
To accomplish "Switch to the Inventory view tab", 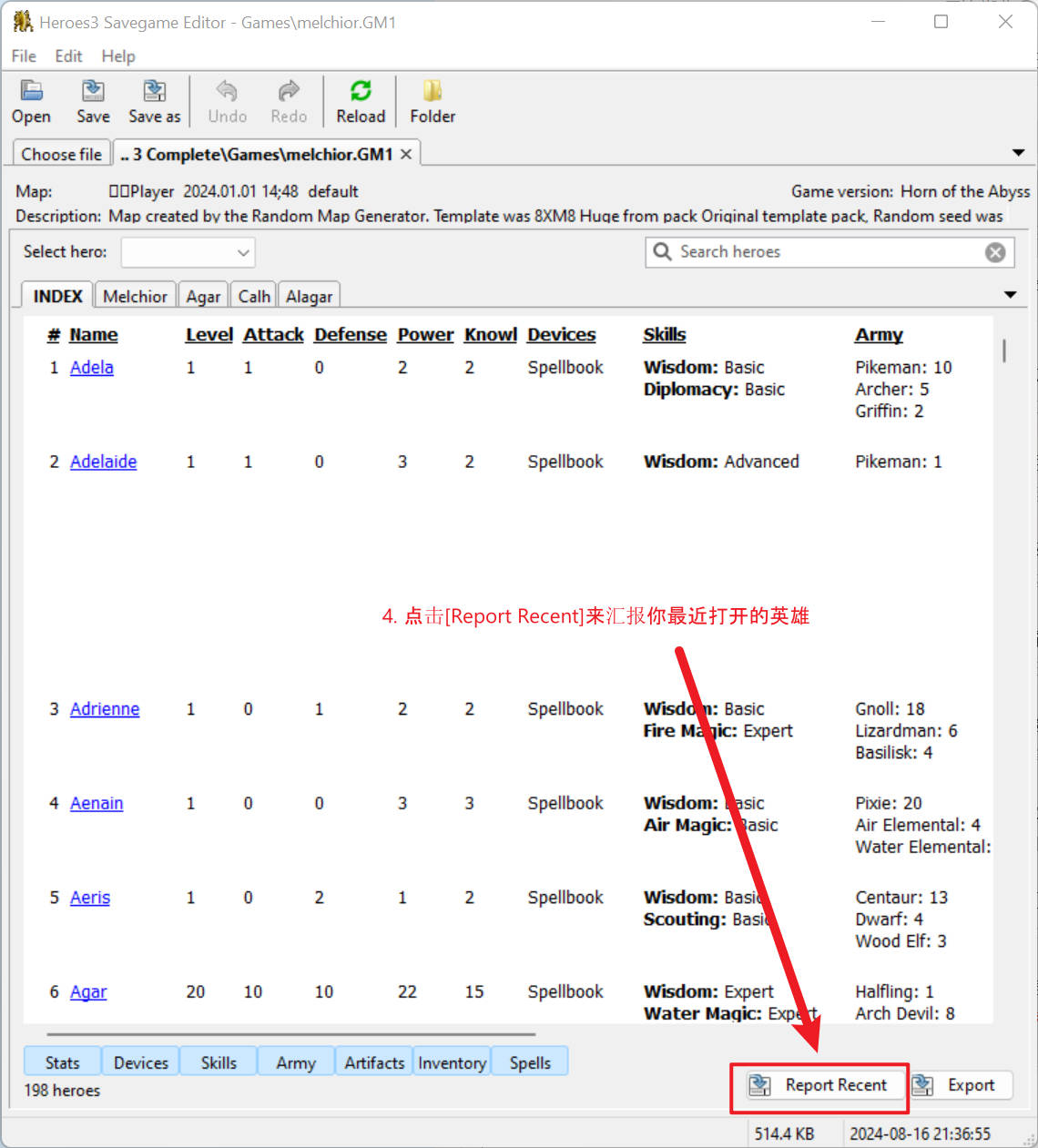I will click(x=452, y=1062).
